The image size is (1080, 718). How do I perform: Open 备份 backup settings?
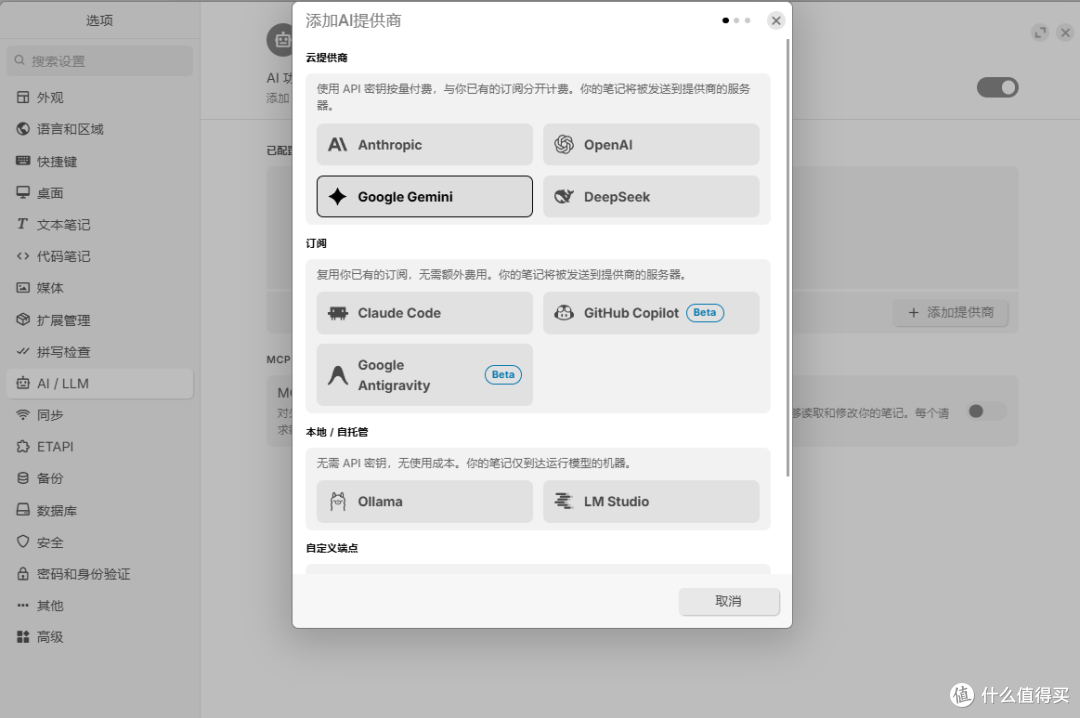[100, 478]
